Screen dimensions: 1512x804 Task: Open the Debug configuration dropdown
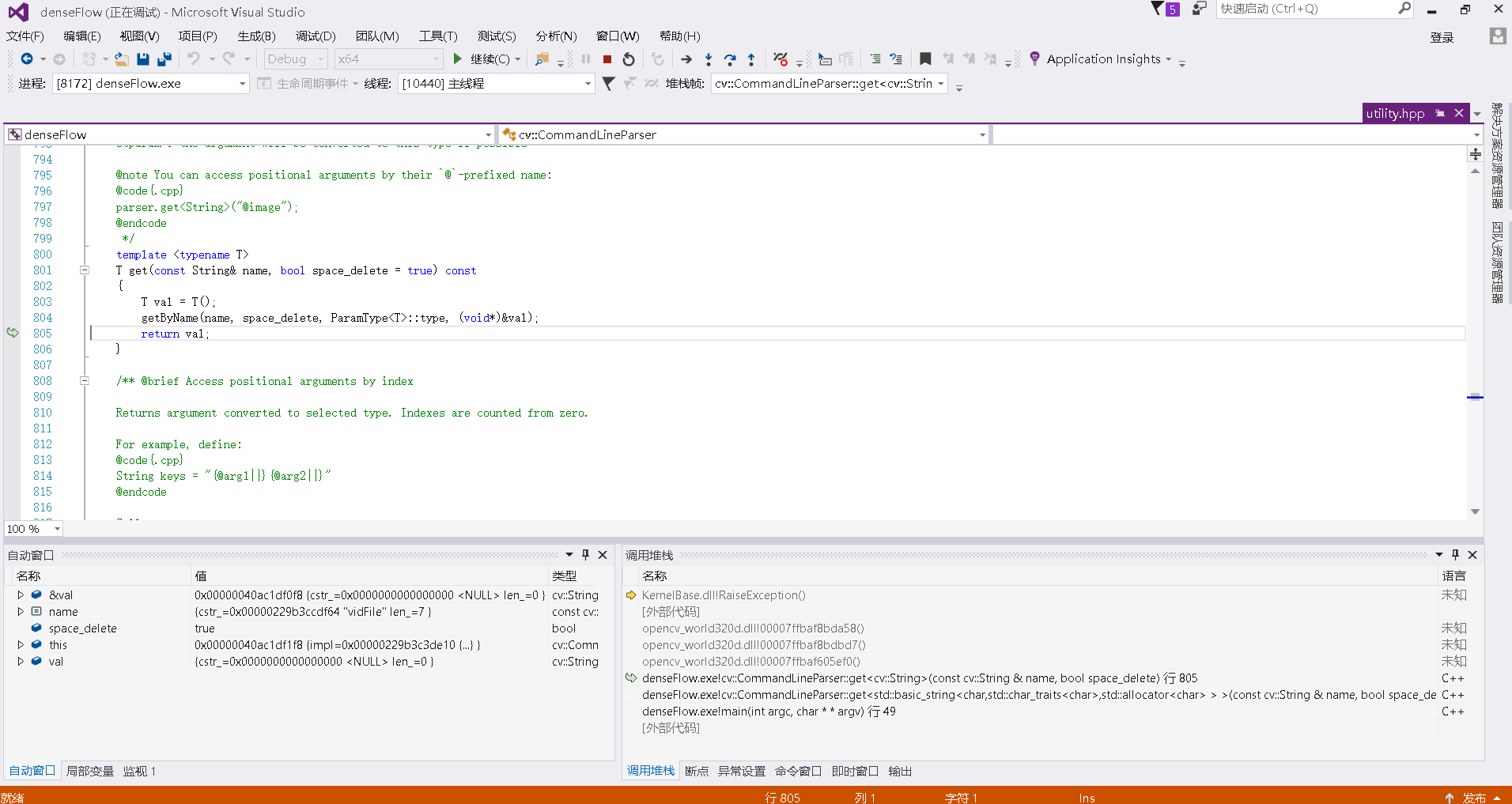[x=296, y=59]
